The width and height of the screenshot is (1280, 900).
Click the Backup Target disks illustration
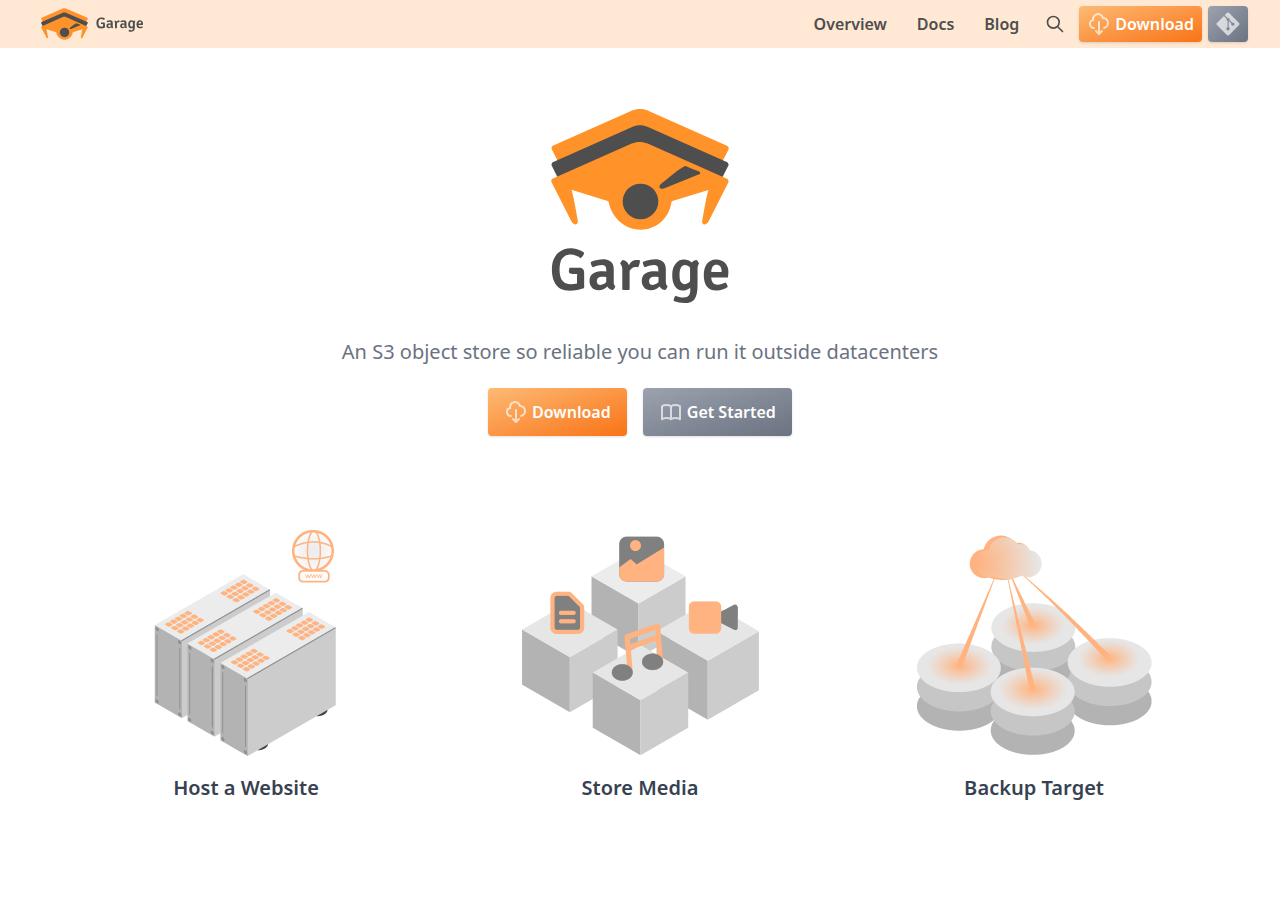pyautogui.click(x=1034, y=645)
